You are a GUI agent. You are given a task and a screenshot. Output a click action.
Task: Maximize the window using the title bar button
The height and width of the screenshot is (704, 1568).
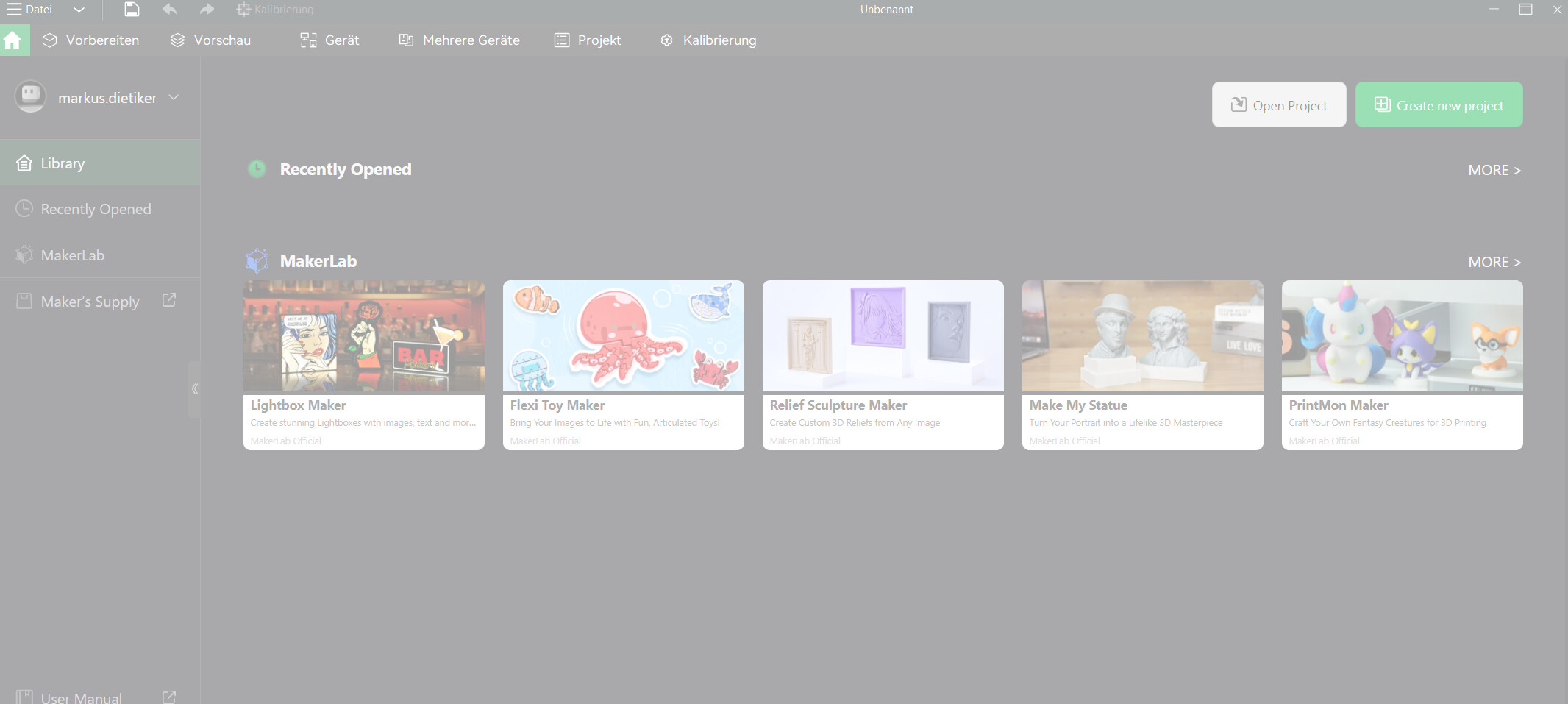tap(1526, 10)
